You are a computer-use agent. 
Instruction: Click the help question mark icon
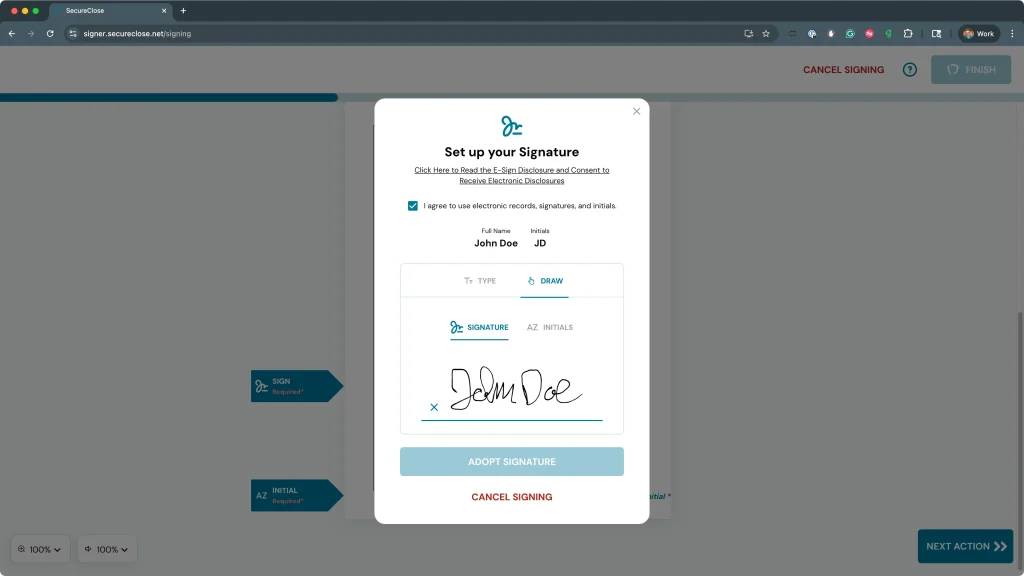point(909,70)
